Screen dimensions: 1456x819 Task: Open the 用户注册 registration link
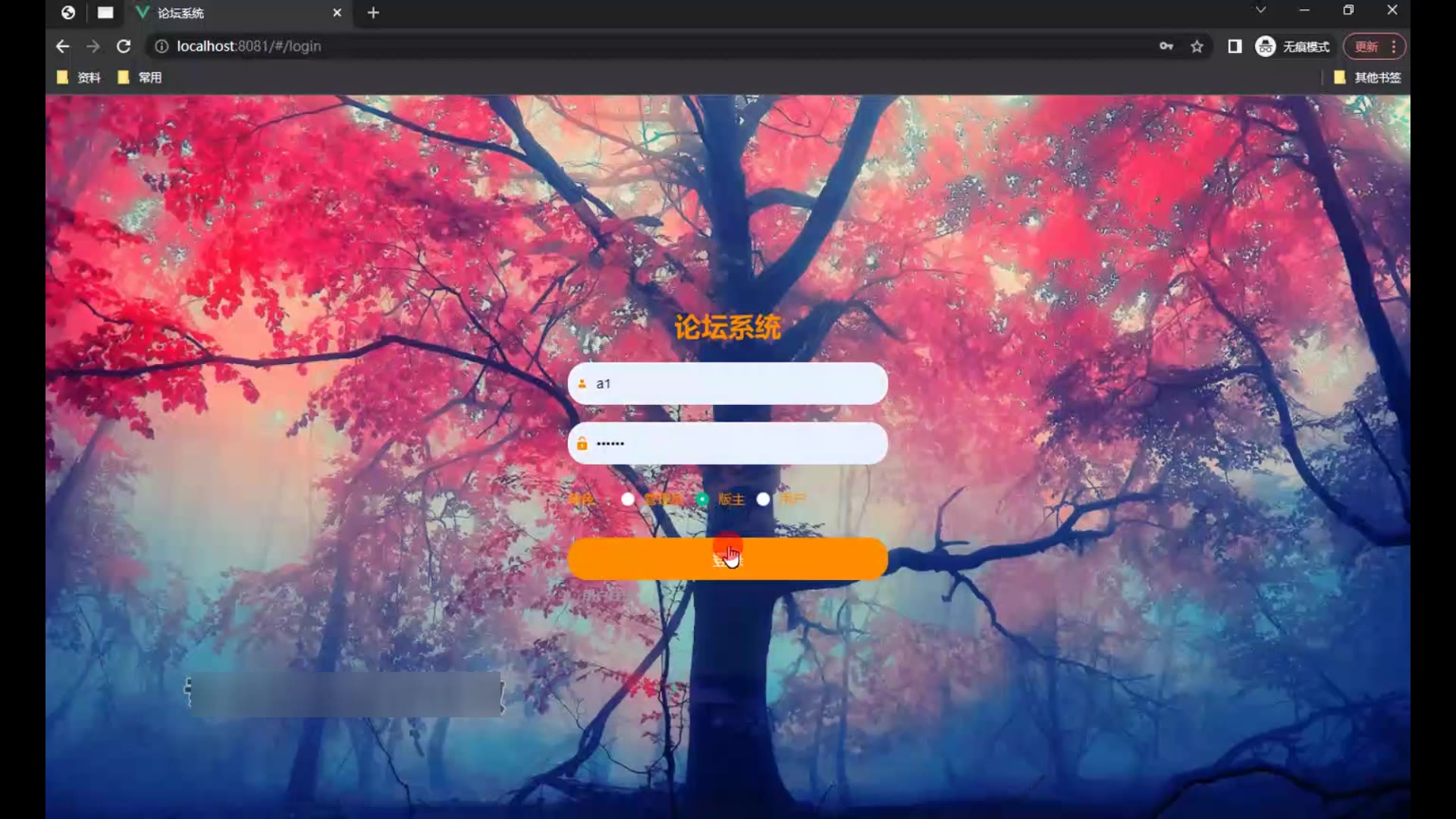pyautogui.click(x=603, y=596)
